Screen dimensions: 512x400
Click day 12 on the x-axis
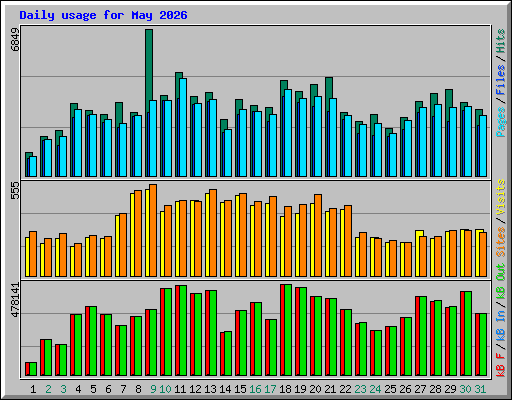tap(195, 389)
